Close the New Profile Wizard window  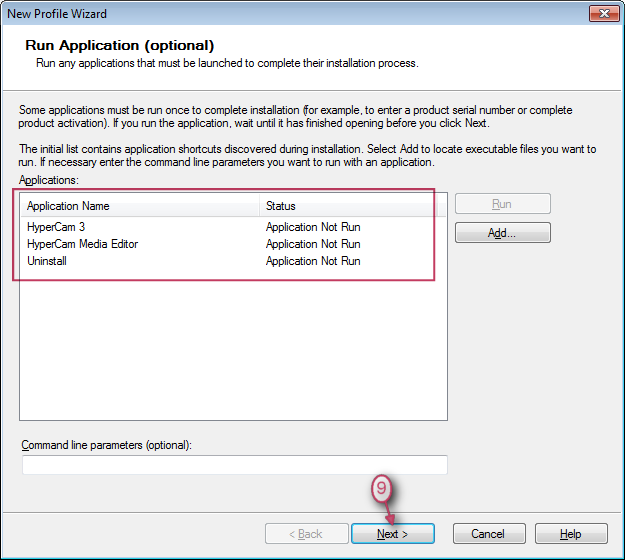(604, 14)
